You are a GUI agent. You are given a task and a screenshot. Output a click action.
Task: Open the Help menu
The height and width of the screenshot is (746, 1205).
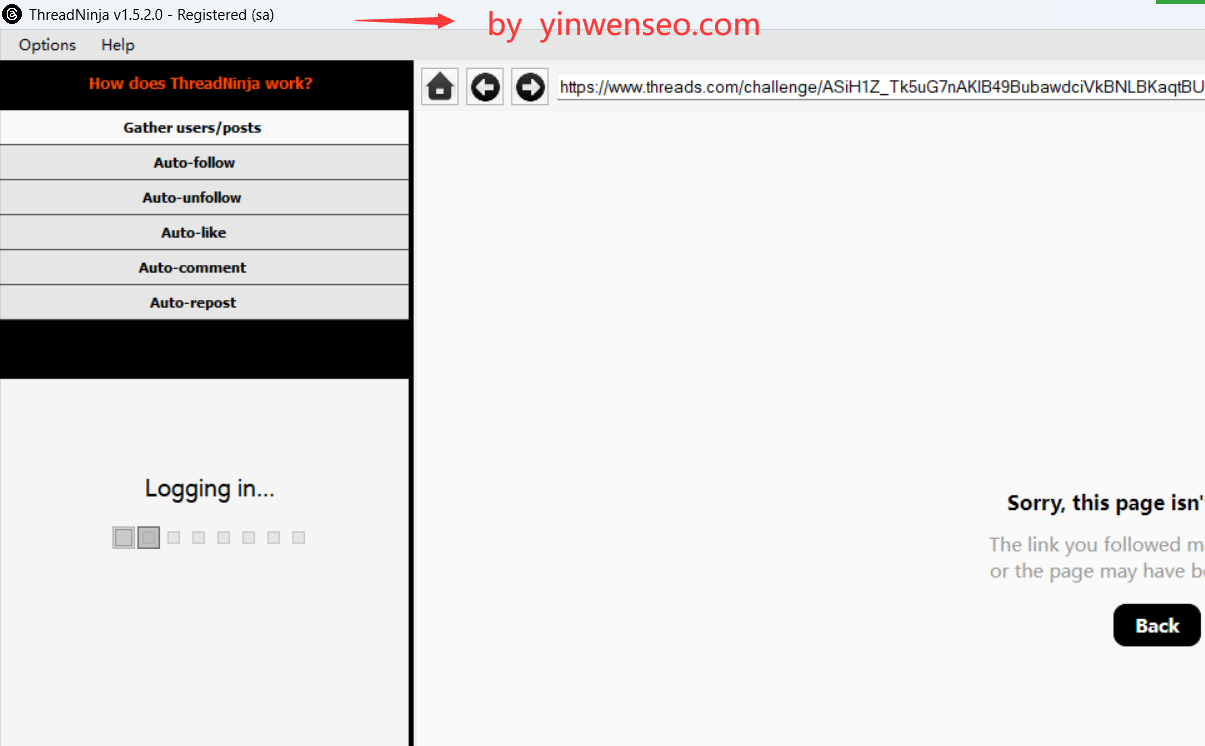click(x=118, y=45)
